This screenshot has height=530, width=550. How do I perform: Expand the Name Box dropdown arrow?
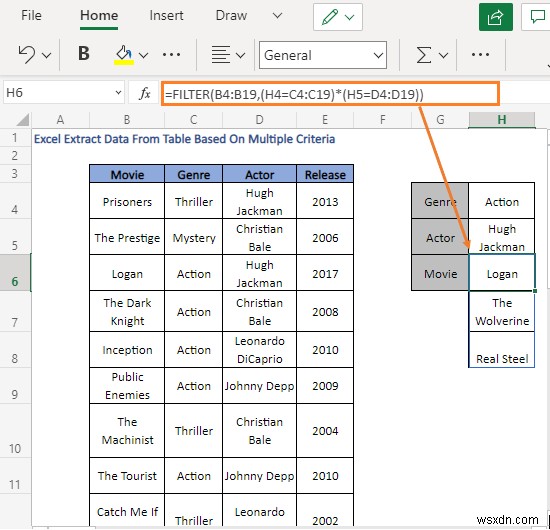[x=118, y=93]
